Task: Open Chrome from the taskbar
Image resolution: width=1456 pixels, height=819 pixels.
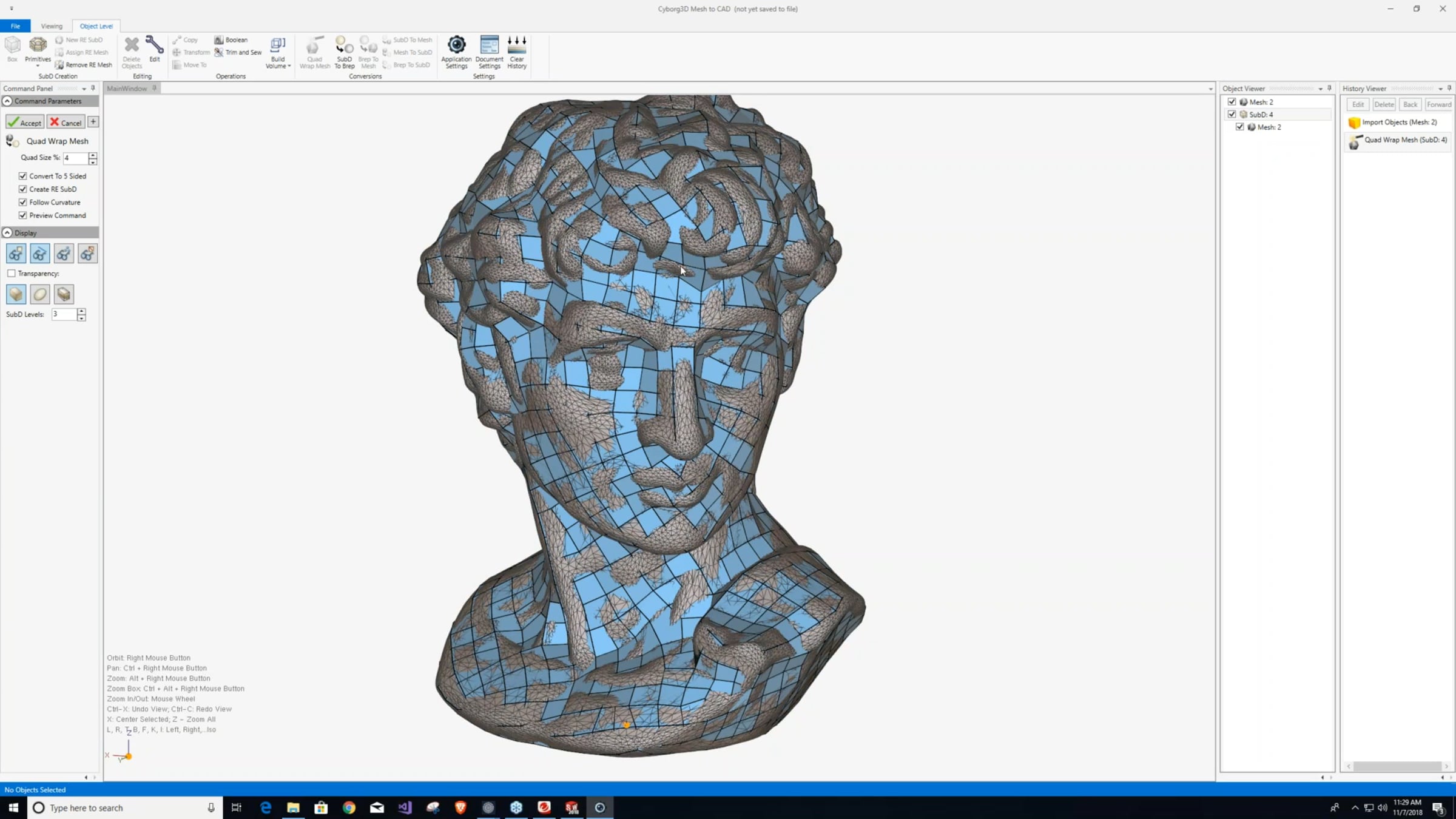Action: (x=349, y=807)
